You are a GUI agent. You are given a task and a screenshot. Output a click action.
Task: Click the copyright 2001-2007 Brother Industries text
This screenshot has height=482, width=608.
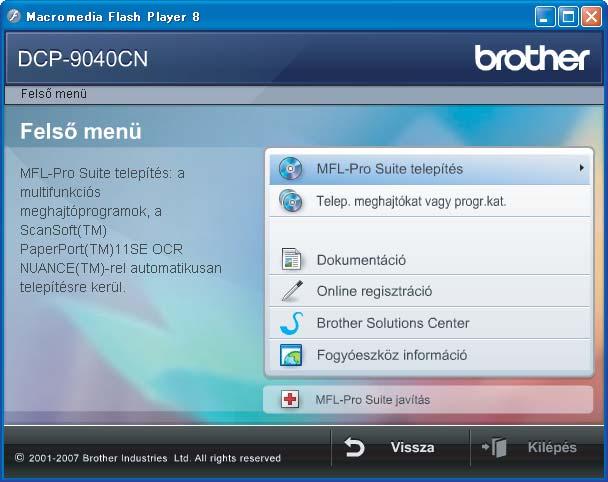(148, 458)
